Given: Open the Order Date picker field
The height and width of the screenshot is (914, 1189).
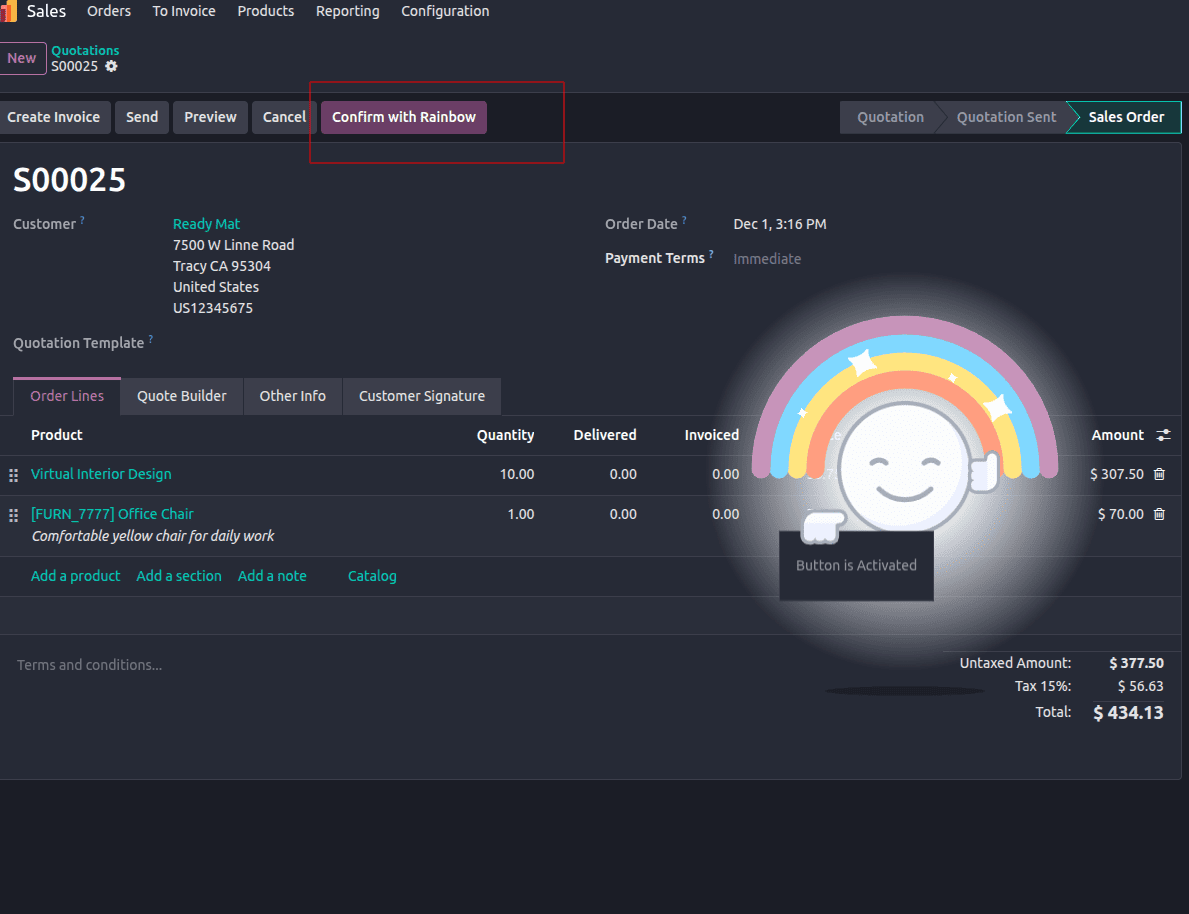Looking at the screenshot, I should (778, 224).
